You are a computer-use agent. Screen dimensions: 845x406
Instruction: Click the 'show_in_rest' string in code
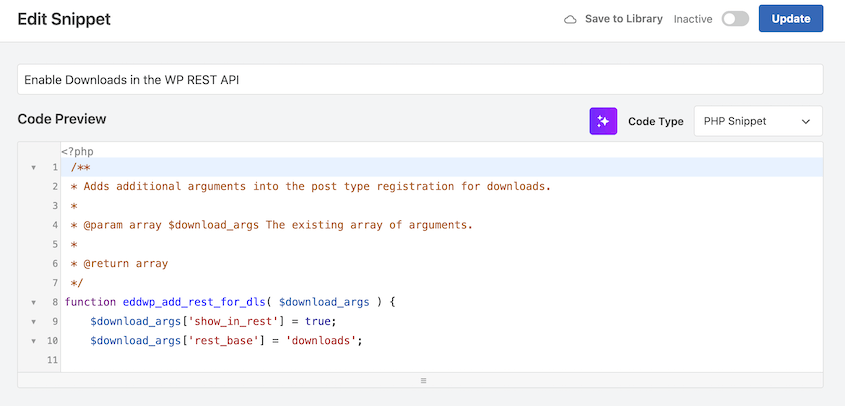coord(234,321)
